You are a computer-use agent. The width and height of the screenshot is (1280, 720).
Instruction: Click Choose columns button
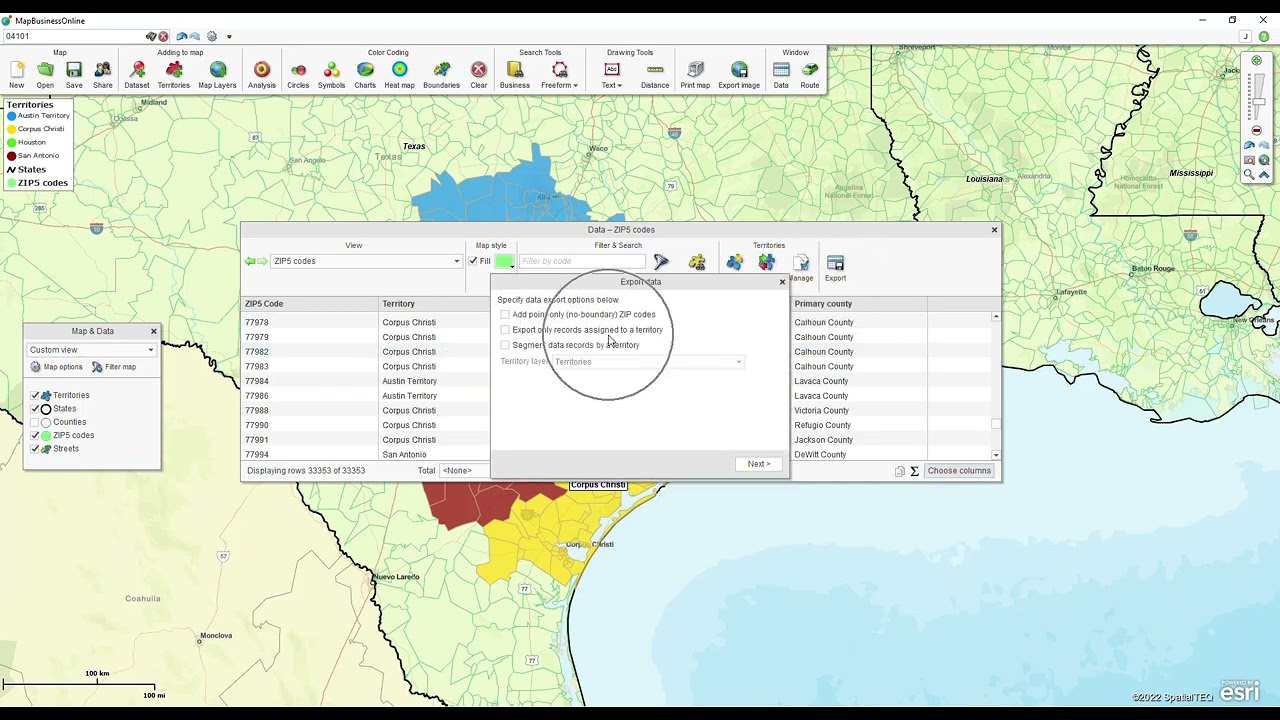(959, 471)
